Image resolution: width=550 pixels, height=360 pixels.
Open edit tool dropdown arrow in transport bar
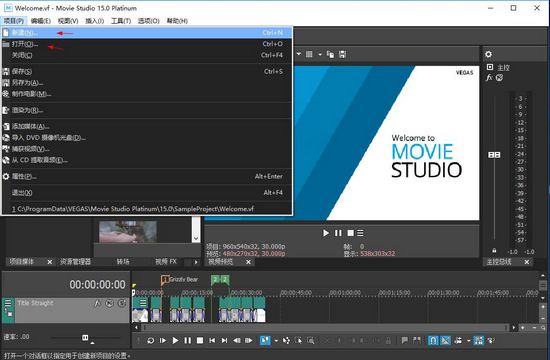(x=276, y=341)
